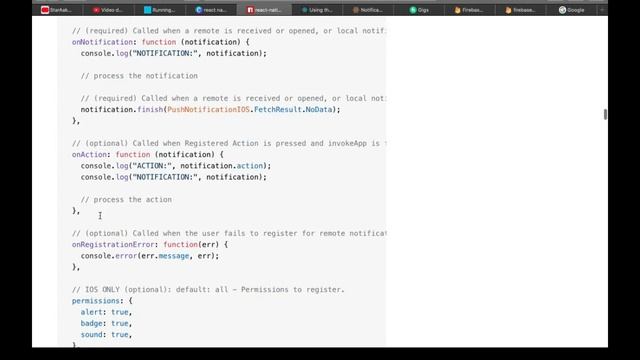The height and width of the screenshot is (360, 640).
Task: Click 'notification.action' in ACTION log line
Action: [222, 166]
